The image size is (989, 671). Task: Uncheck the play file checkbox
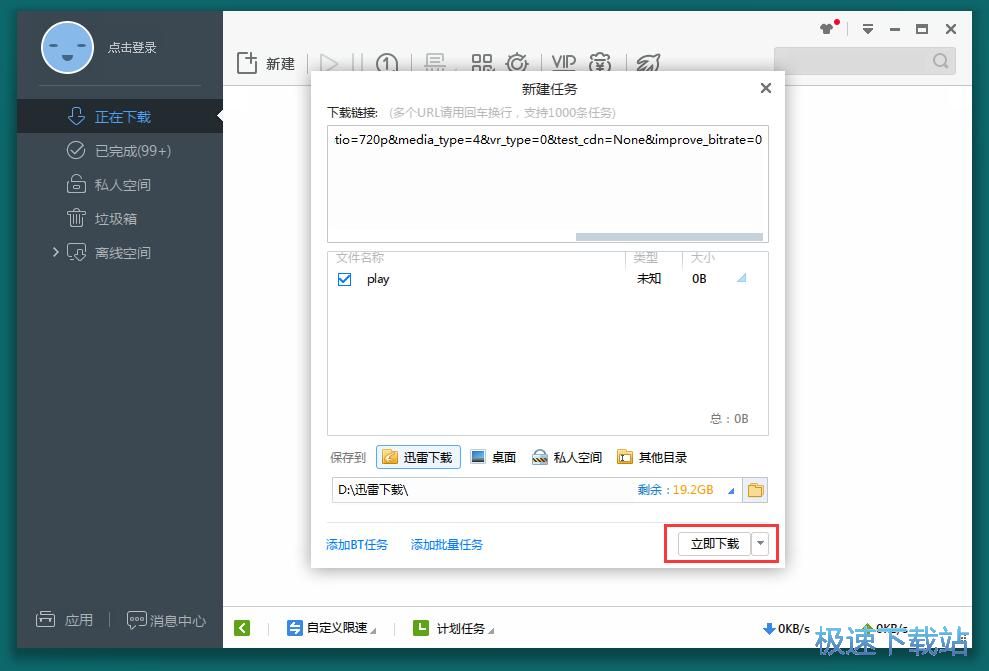344,279
